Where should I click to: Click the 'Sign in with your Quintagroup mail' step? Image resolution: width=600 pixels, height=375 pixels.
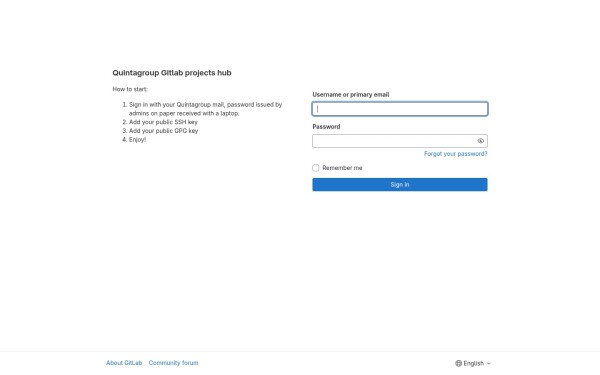click(x=205, y=109)
